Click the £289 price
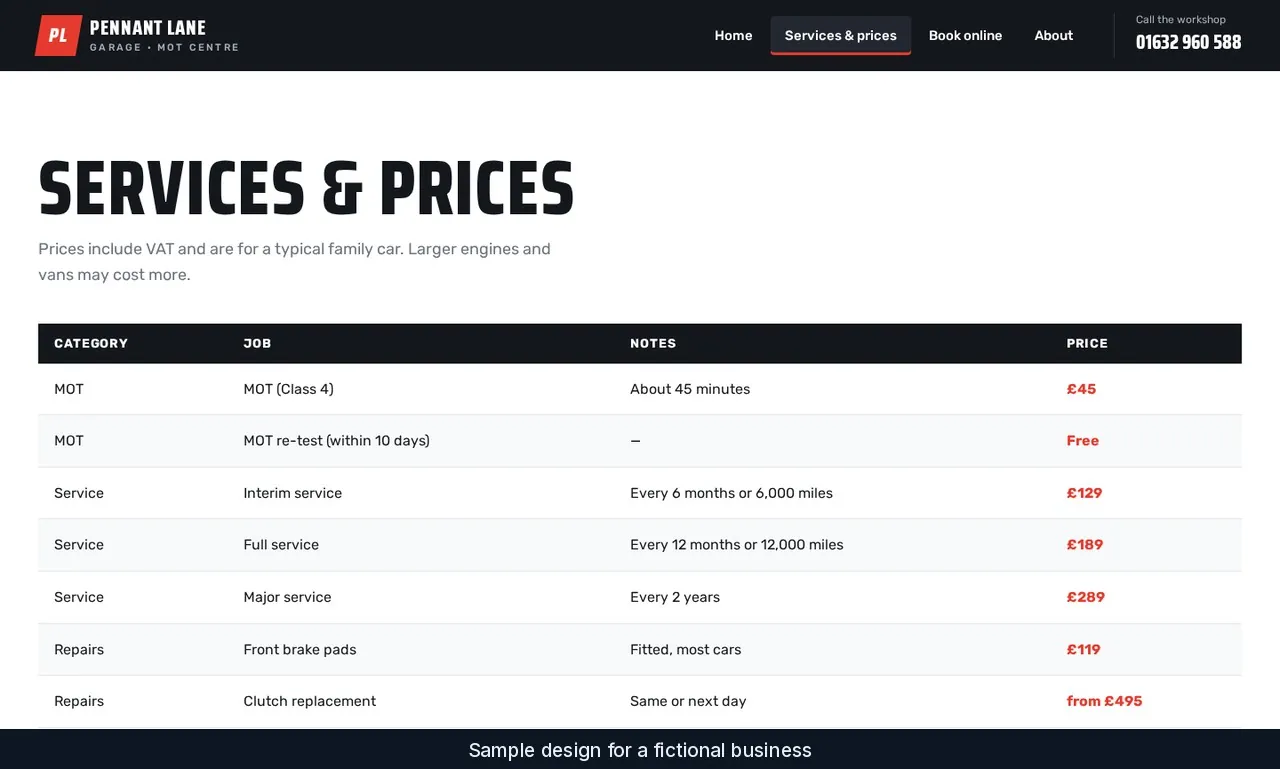This screenshot has height=769, width=1280. pos(1085,597)
